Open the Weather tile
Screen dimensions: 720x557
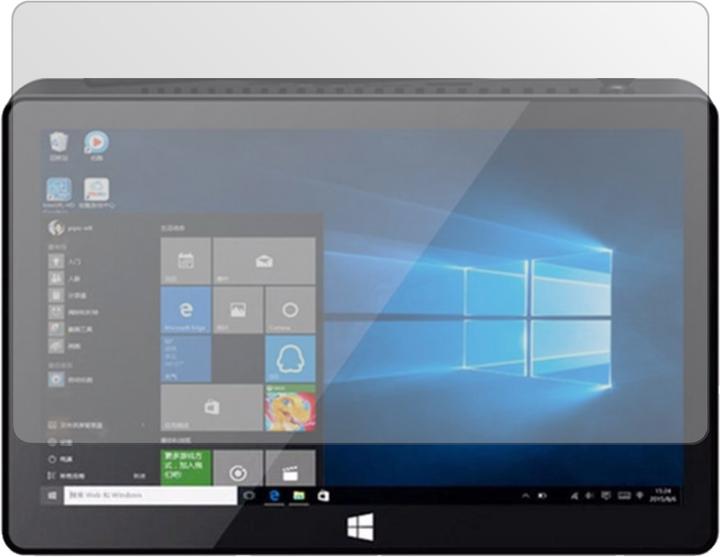(186, 359)
